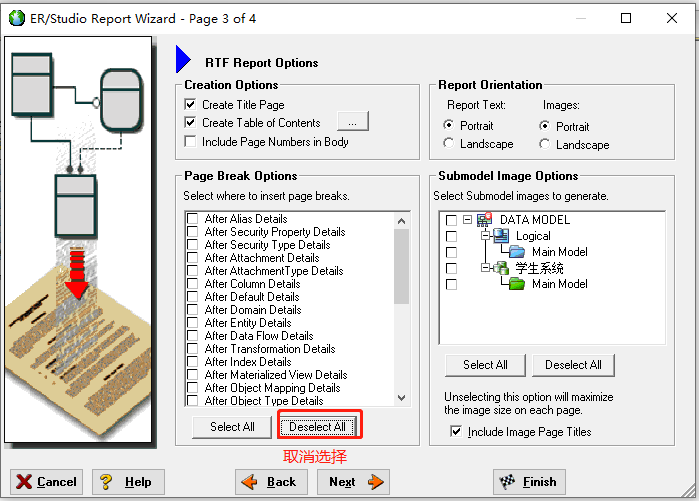
Task: Check After Attachment Details
Action: click(x=193, y=257)
